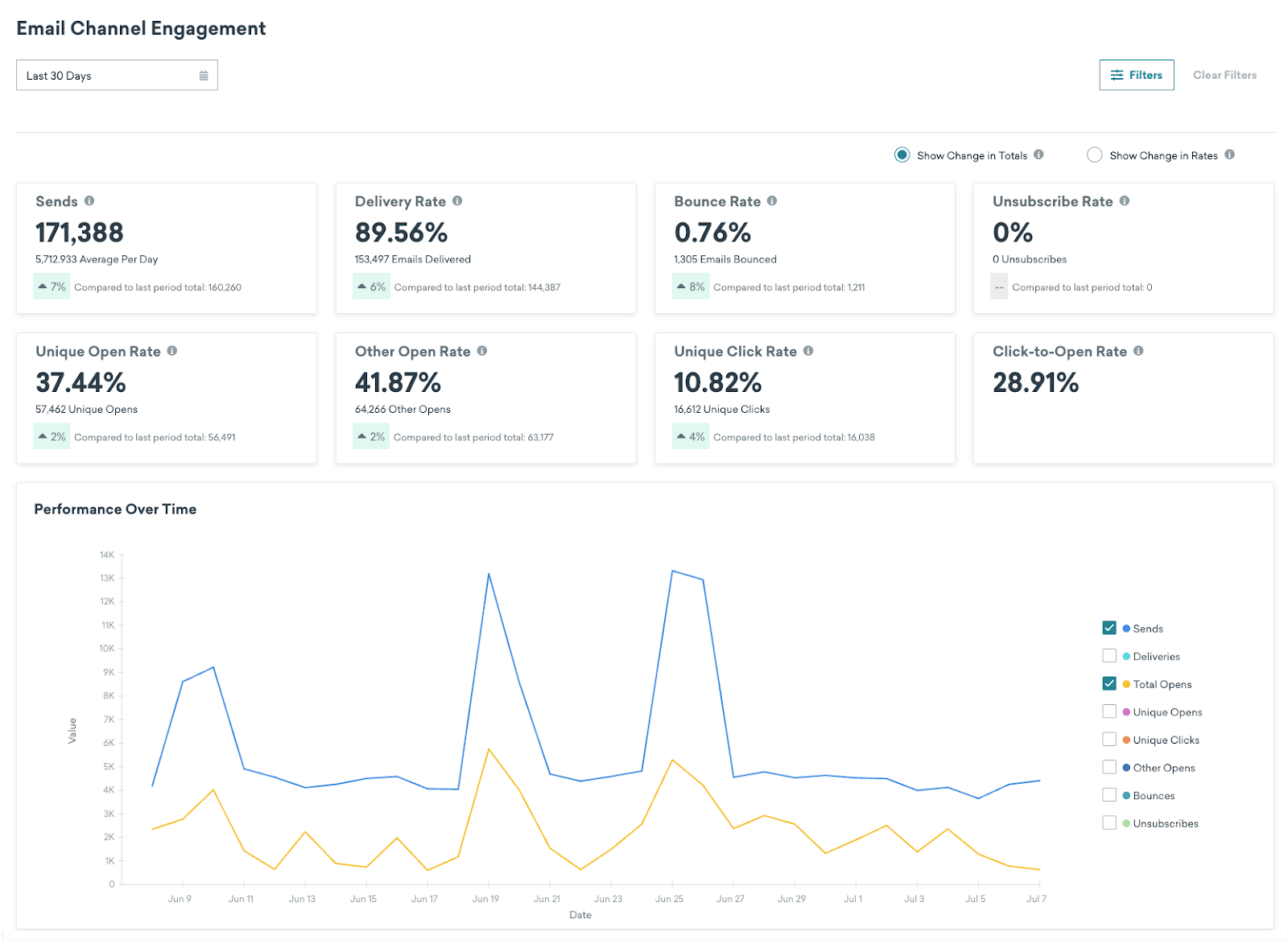
Task: Click the Filters button
Action: pyautogui.click(x=1137, y=74)
